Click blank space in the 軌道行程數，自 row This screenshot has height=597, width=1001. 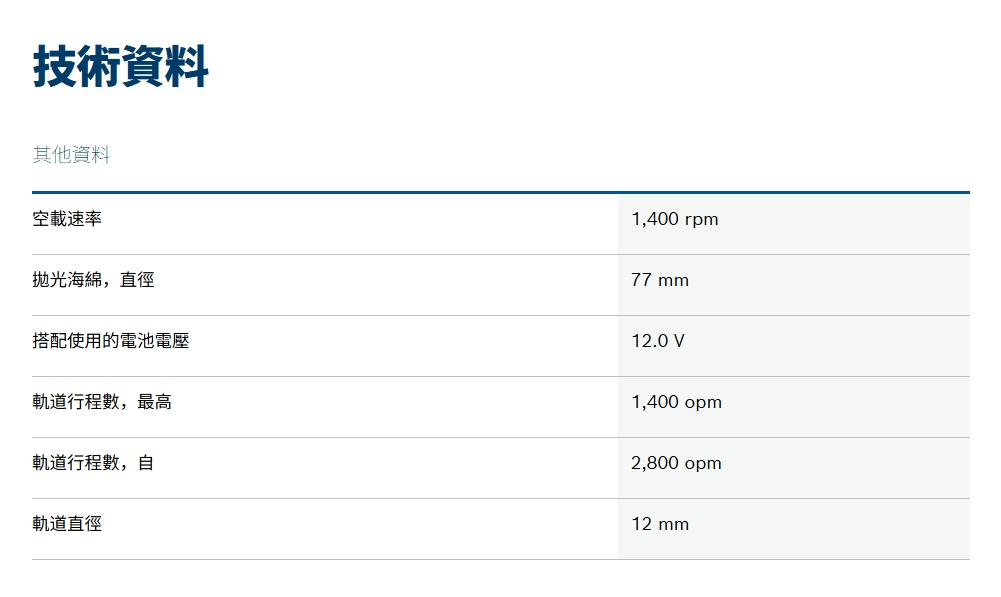pyautogui.click(x=383, y=468)
